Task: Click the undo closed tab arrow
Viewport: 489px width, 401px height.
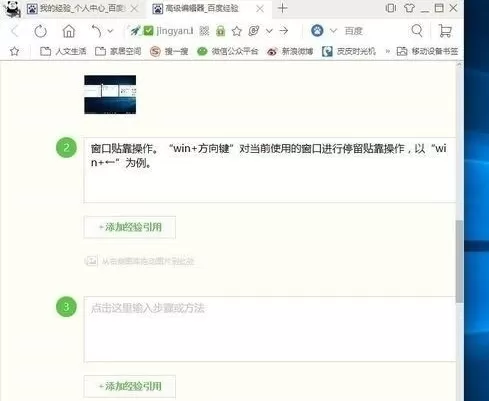Action: 96,31
